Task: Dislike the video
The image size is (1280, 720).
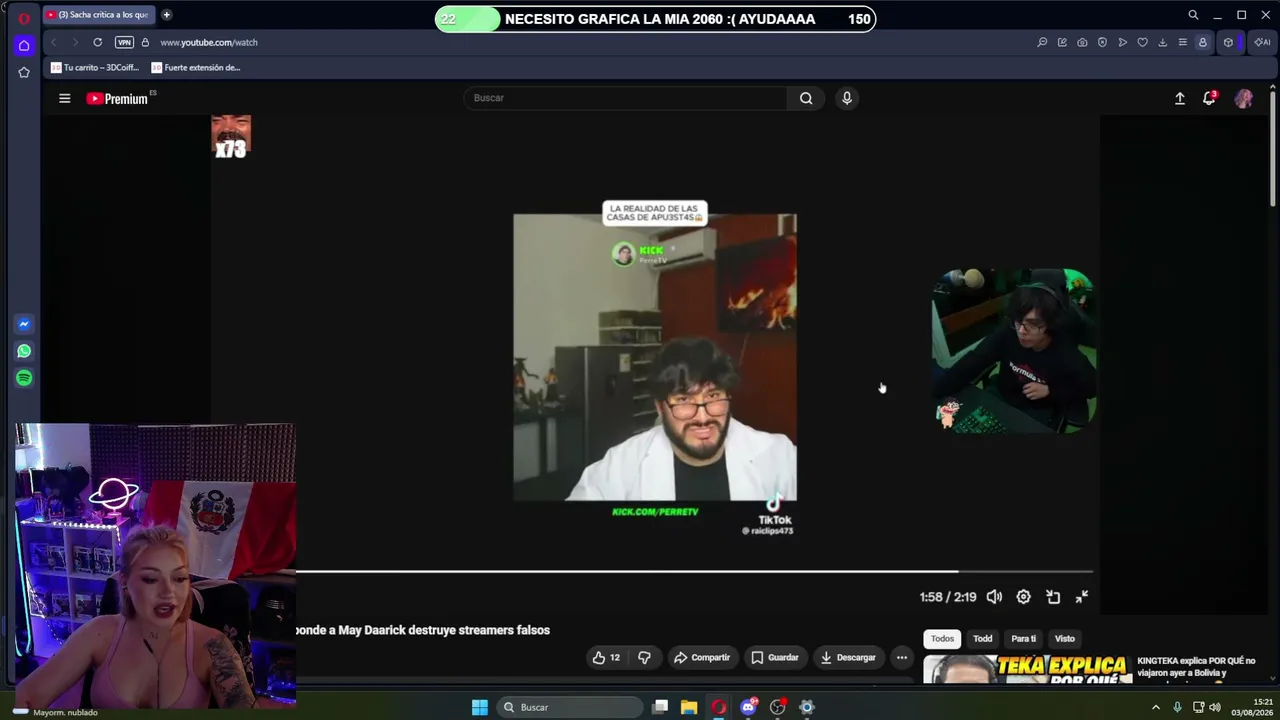Action: pyautogui.click(x=644, y=657)
